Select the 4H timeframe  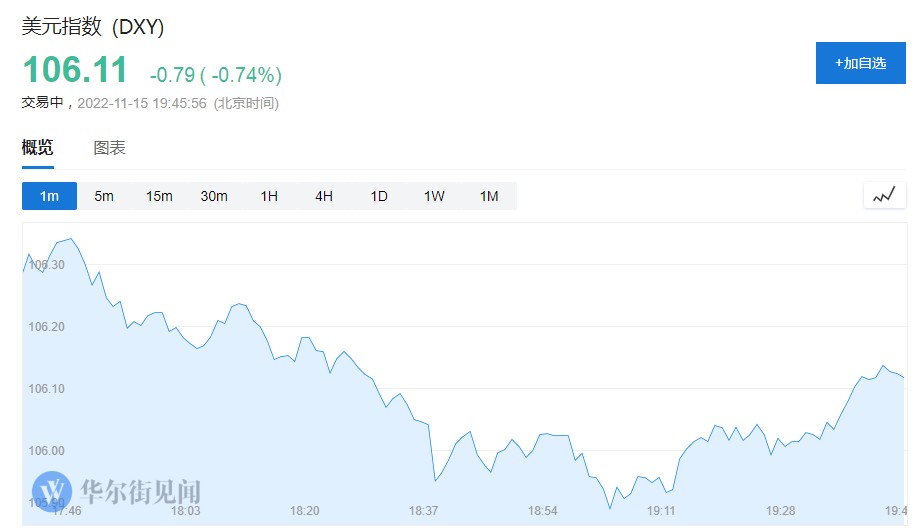(x=324, y=196)
